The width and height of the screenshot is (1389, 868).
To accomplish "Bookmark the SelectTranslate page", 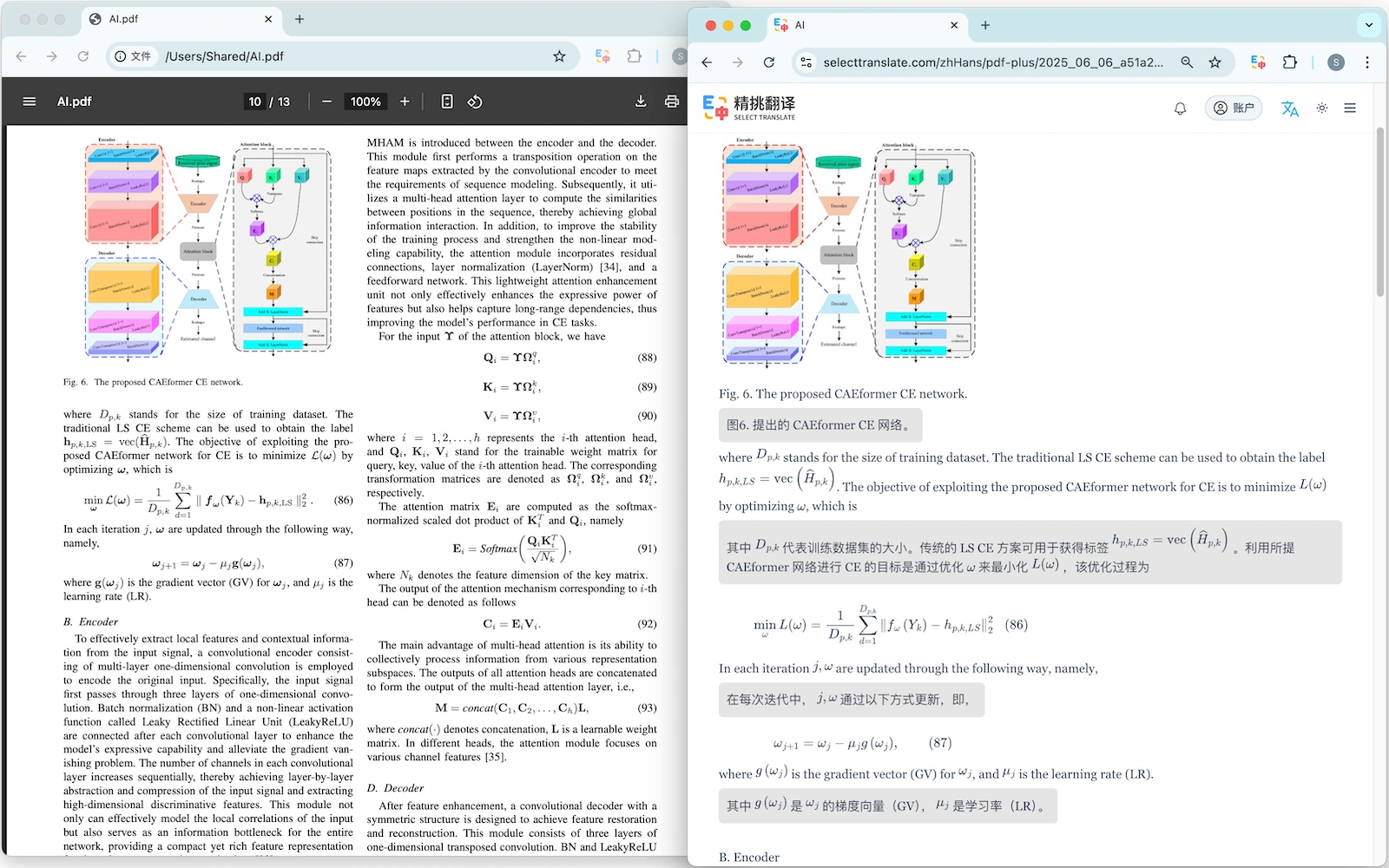I will pyautogui.click(x=1215, y=62).
